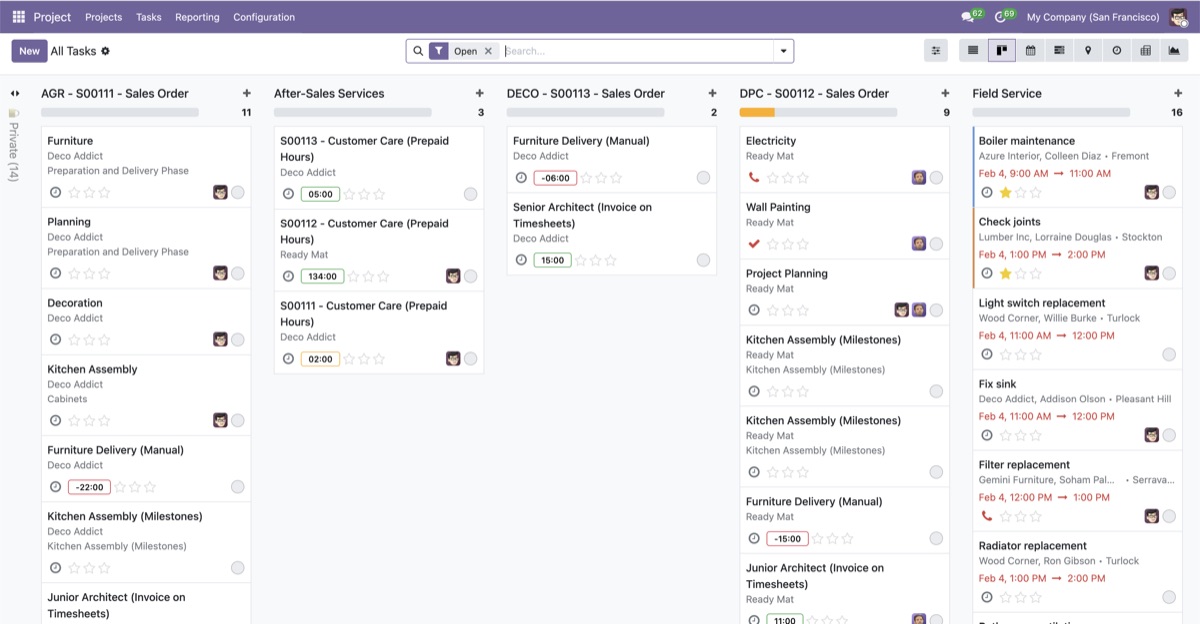Click the 05:00 remaining hours badge
Image resolution: width=1200 pixels, height=624 pixels.
pyautogui.click(x=320, y=194)
